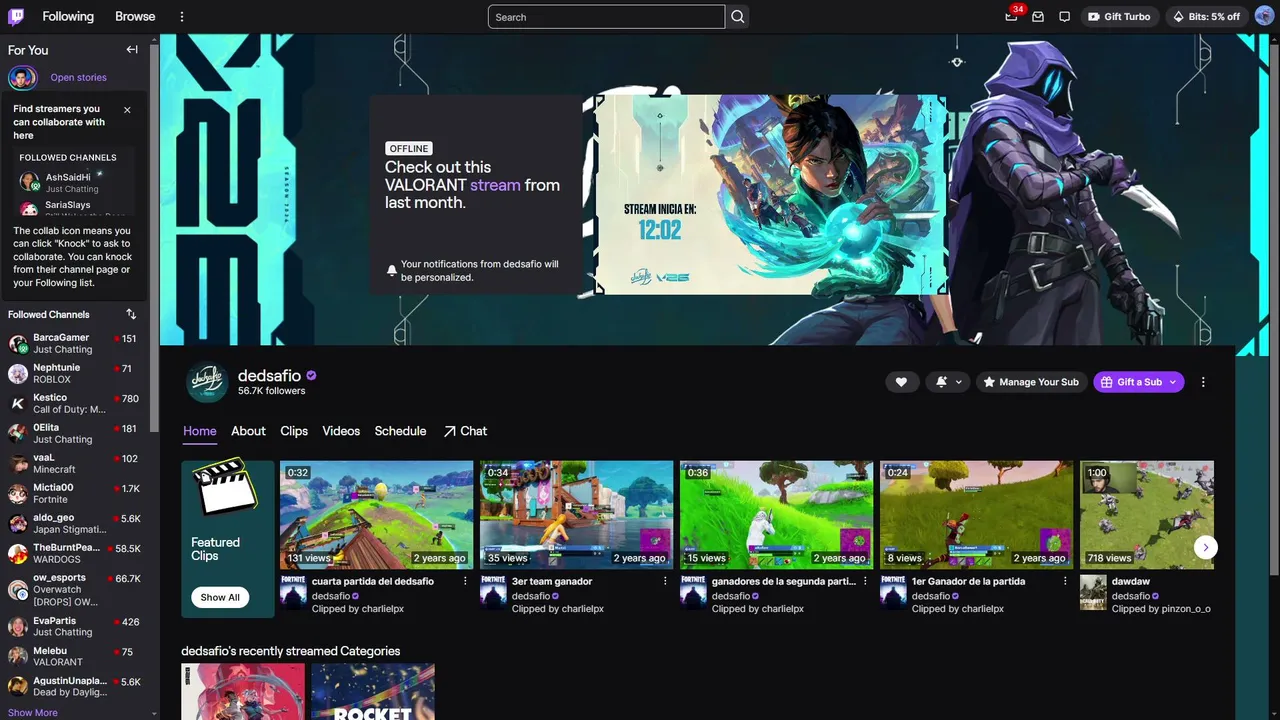This screenshot has width=1280, height=720.
Task: Expand sidebar with Show More
Action: click(33, 713)
